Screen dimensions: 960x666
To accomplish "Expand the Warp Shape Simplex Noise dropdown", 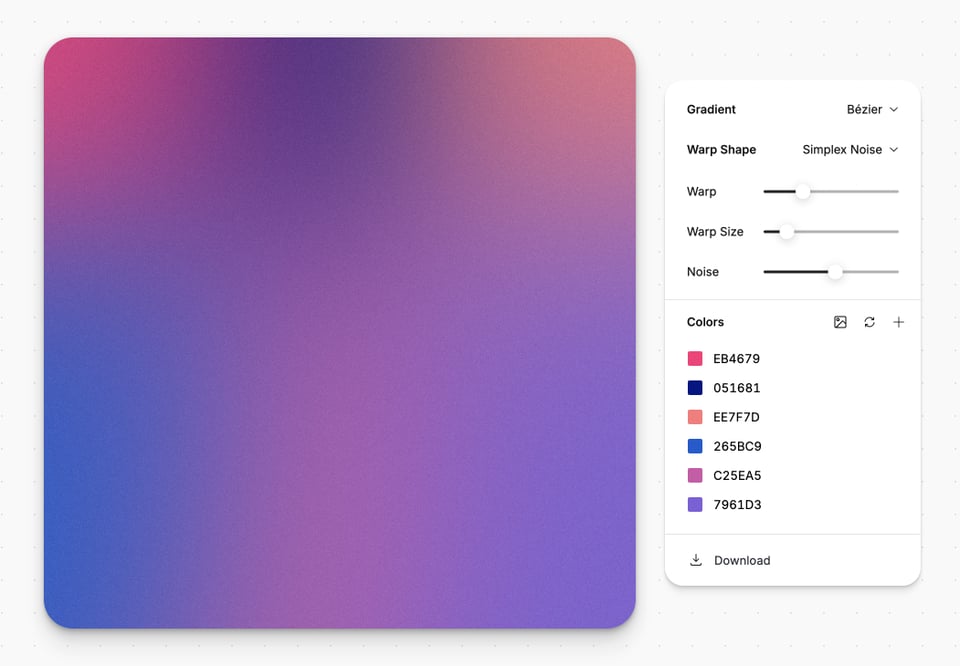I will click(850, 149).
